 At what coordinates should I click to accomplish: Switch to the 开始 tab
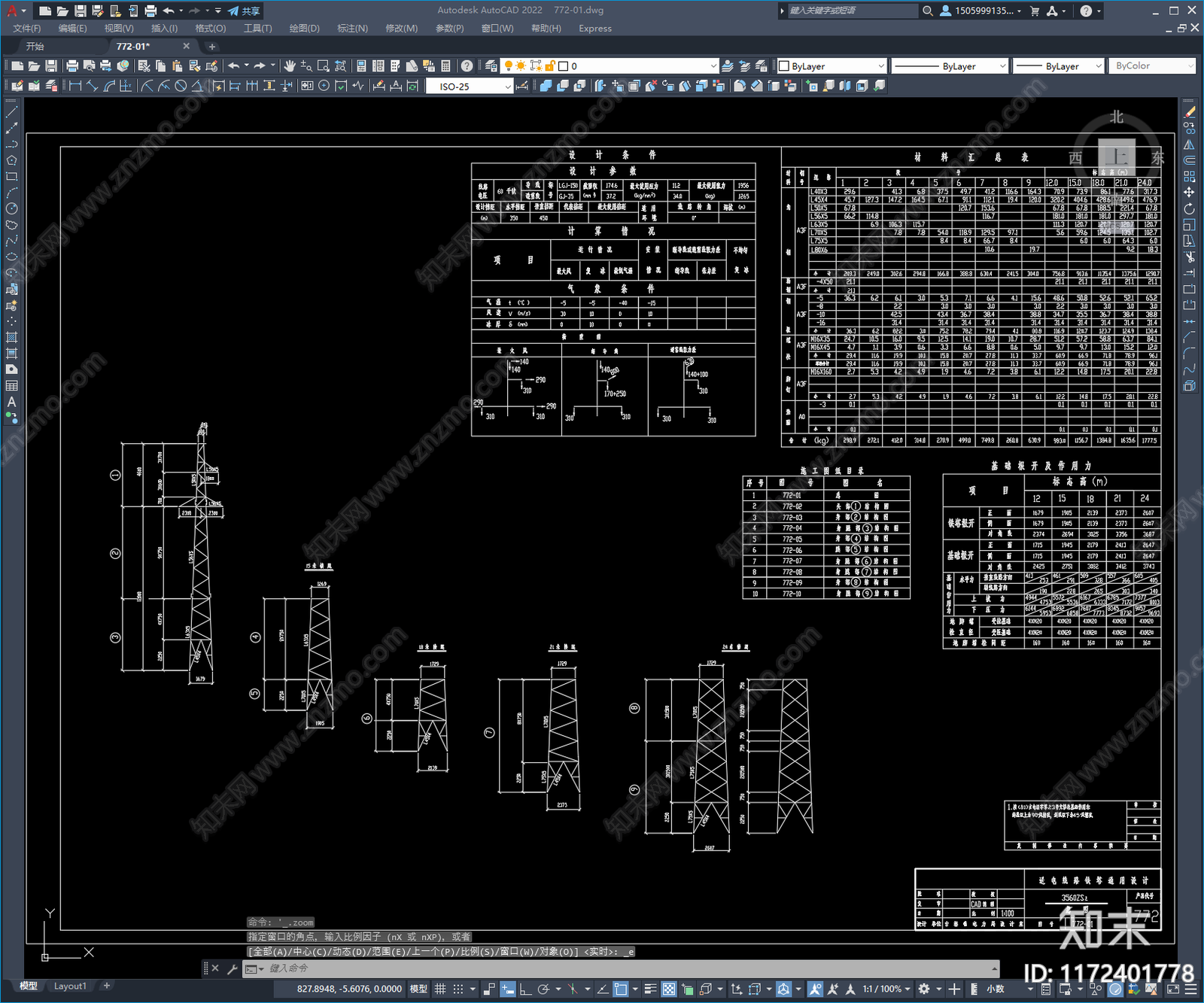coord(35,47)
